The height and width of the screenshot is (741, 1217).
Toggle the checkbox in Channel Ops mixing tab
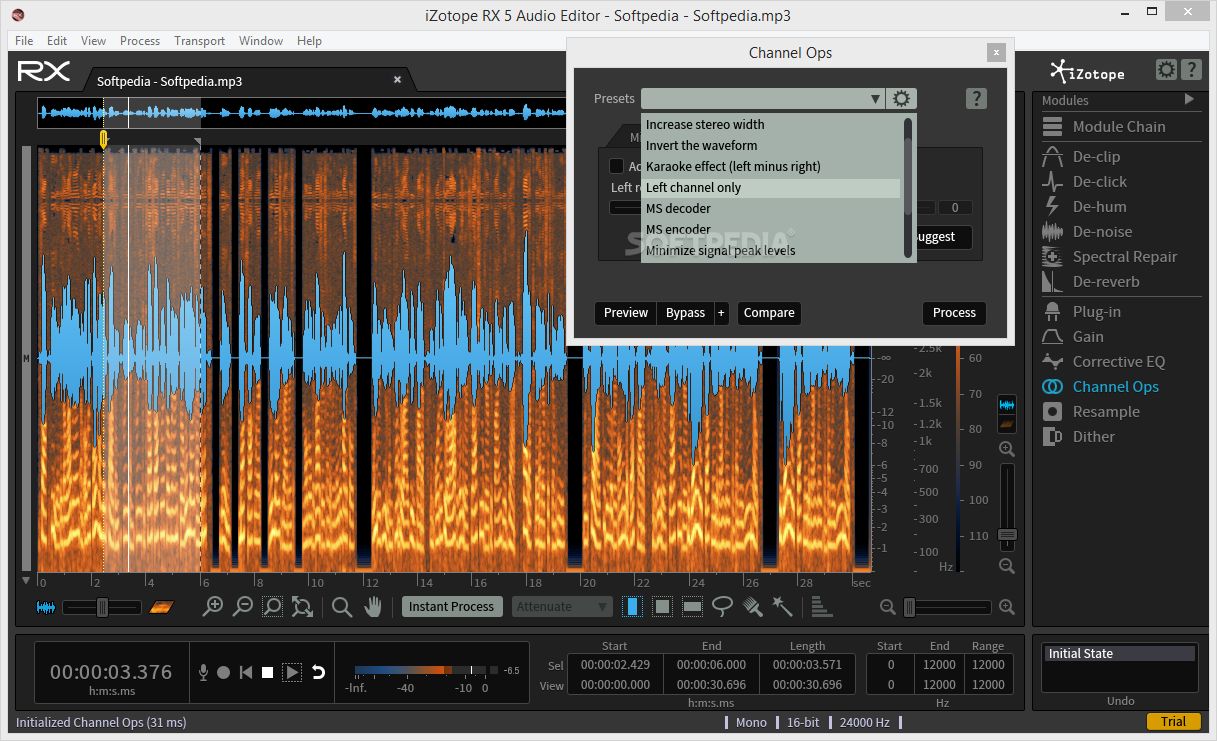coord(617,166)
